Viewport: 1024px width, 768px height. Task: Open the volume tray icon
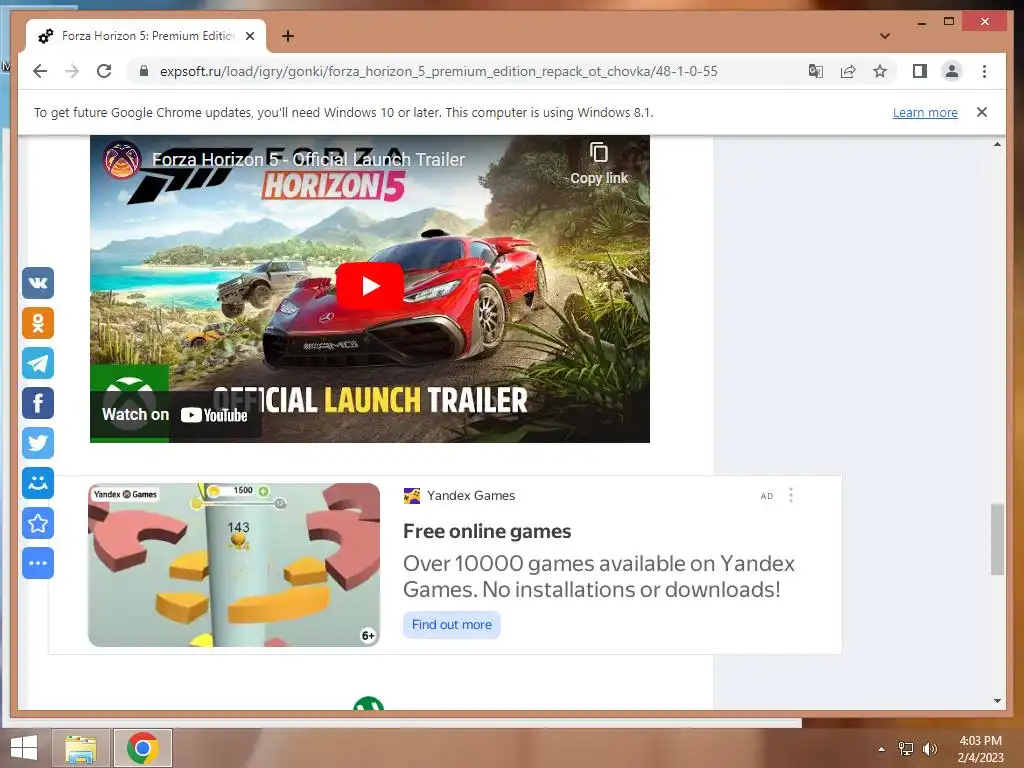point(929,748)
